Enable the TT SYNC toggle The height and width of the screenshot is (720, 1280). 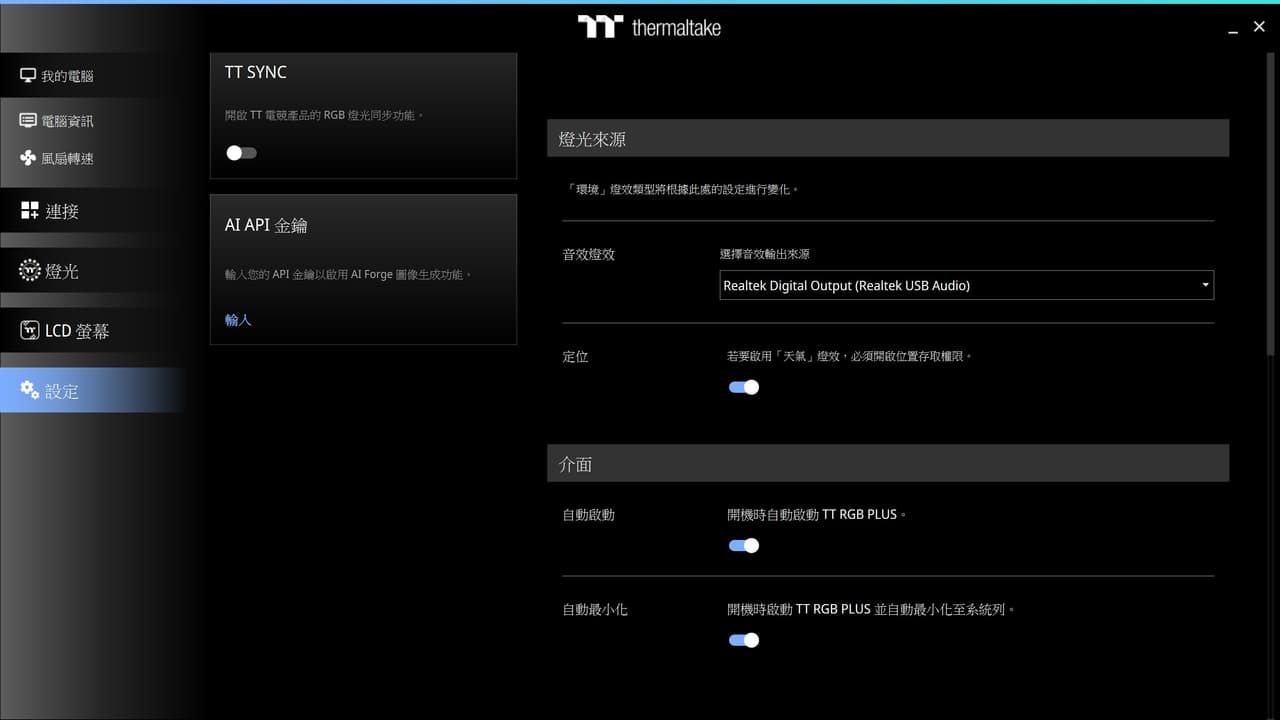pos(241,153)
